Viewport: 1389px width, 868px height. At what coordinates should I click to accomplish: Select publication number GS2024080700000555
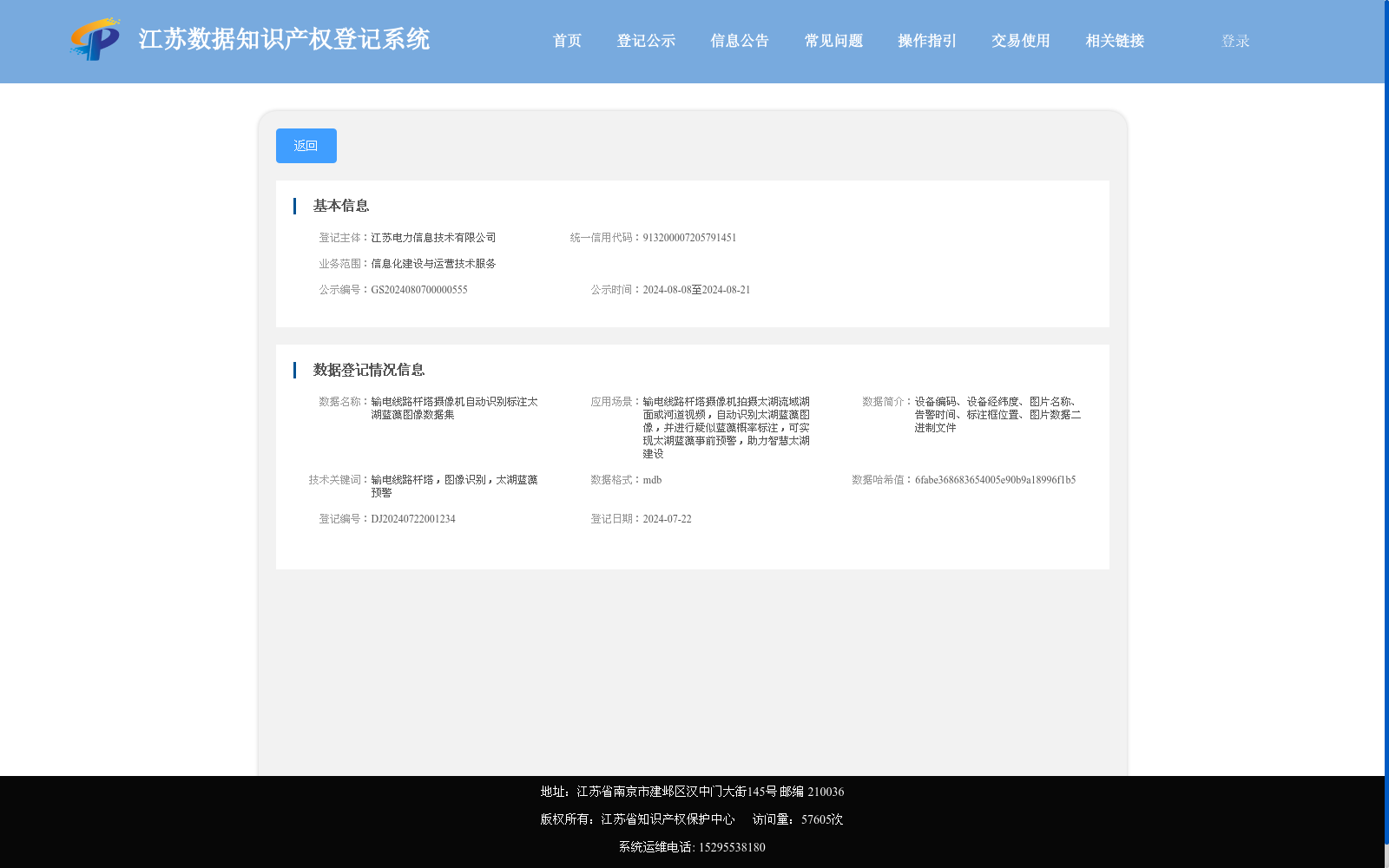tap(419, 290)
